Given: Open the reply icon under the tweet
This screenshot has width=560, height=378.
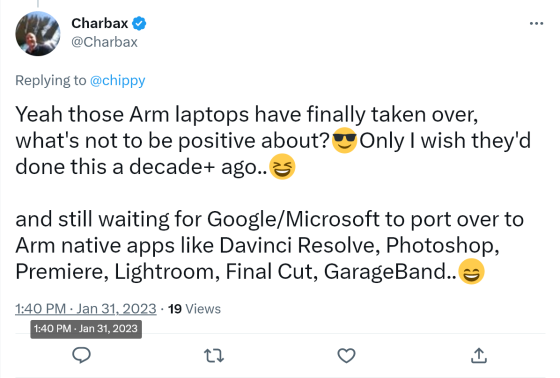Looking at the screenshot, I should [81, 355].
